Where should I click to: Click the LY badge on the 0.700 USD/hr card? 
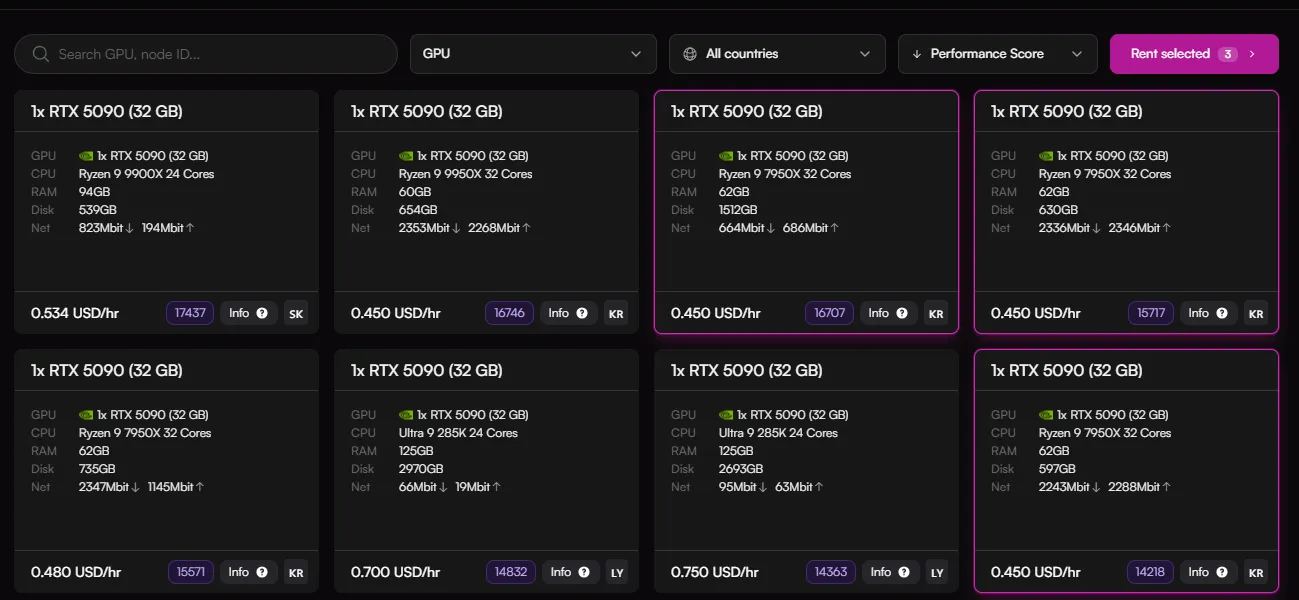617,572
